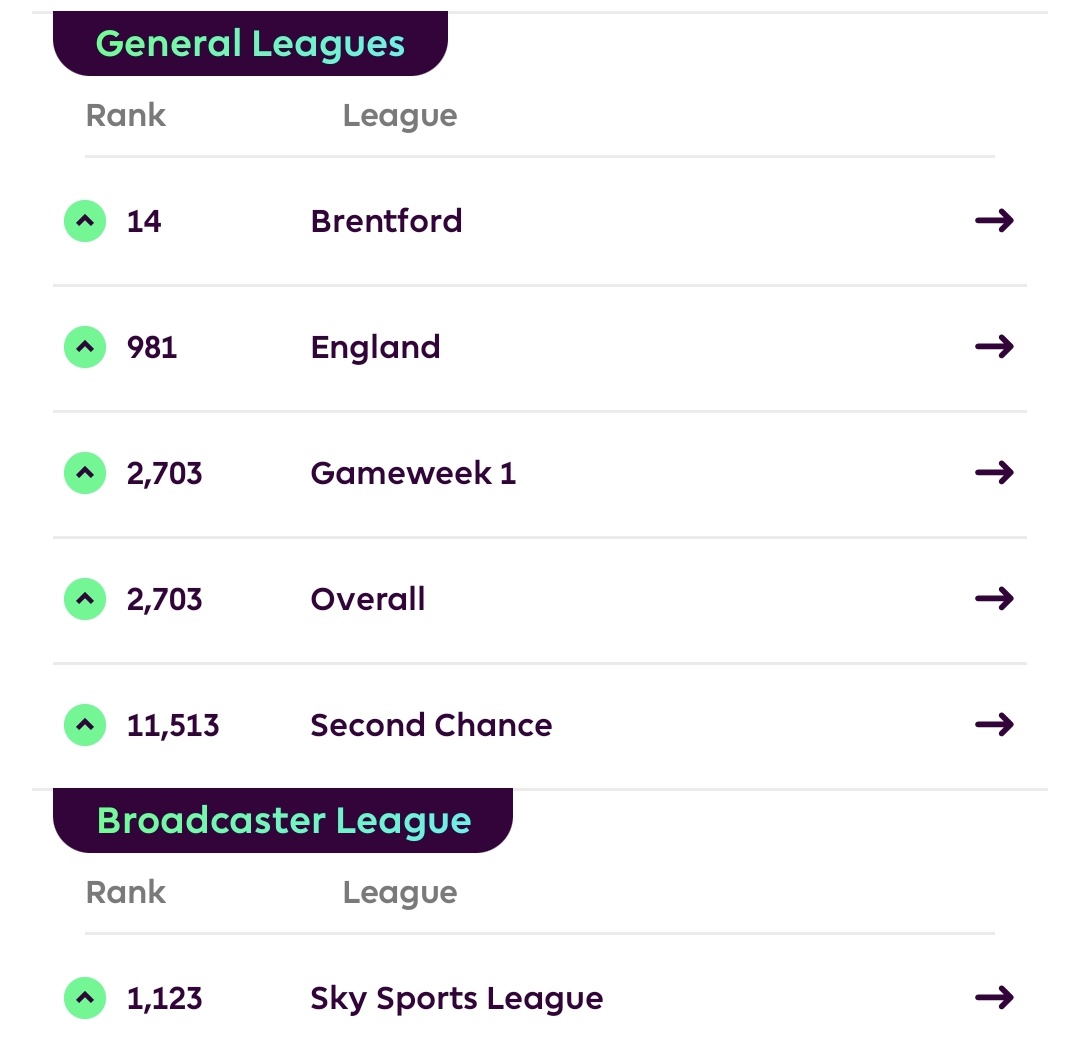Click green rank-up icon beside Sky Sports League
This screenshot has height=1060, width=1080.
point(85,998)
